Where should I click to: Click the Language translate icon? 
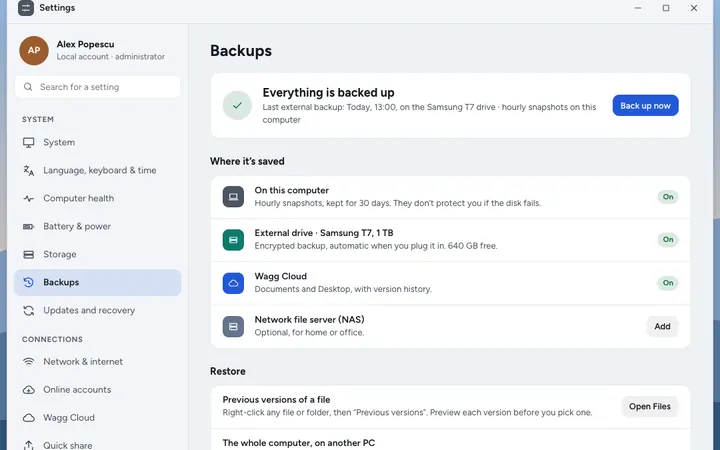28,170
